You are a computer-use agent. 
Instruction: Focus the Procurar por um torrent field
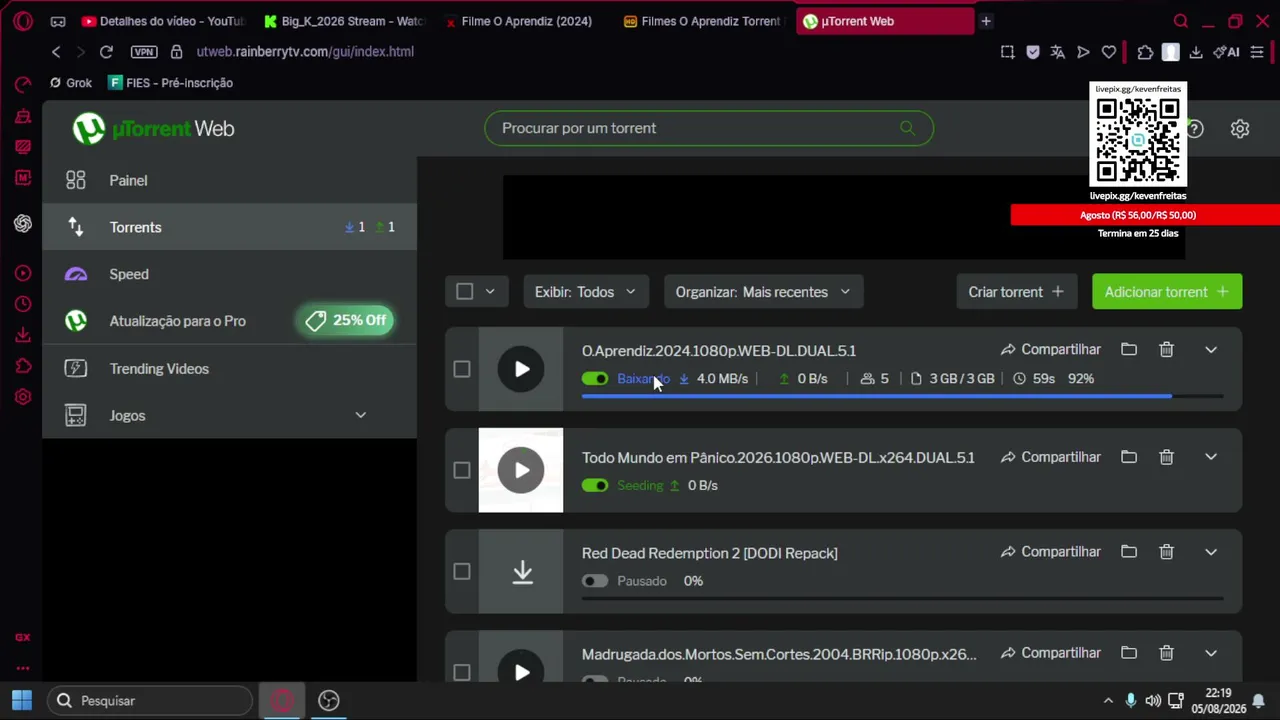pyautogui.click(x=709, y=128)
